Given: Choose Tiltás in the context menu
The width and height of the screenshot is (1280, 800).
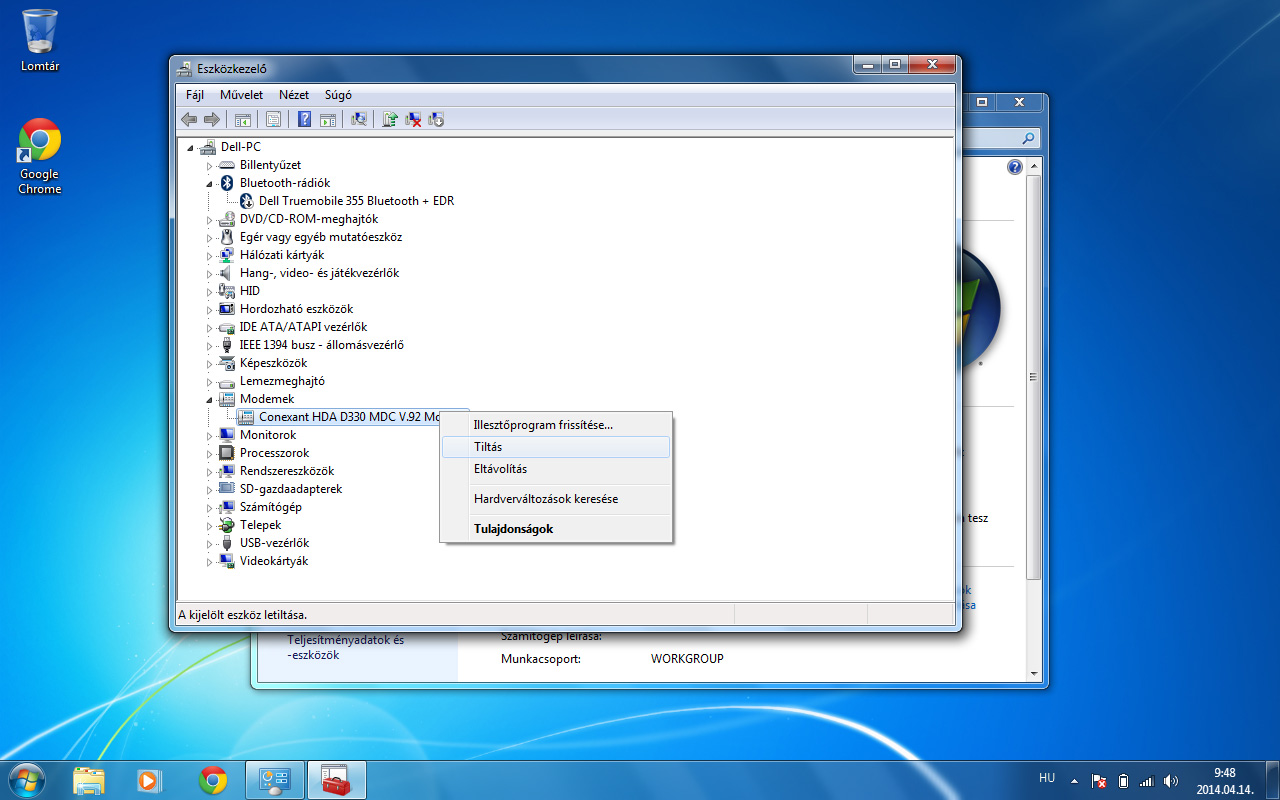Looking at the screenshot, I should pos(488,447).
